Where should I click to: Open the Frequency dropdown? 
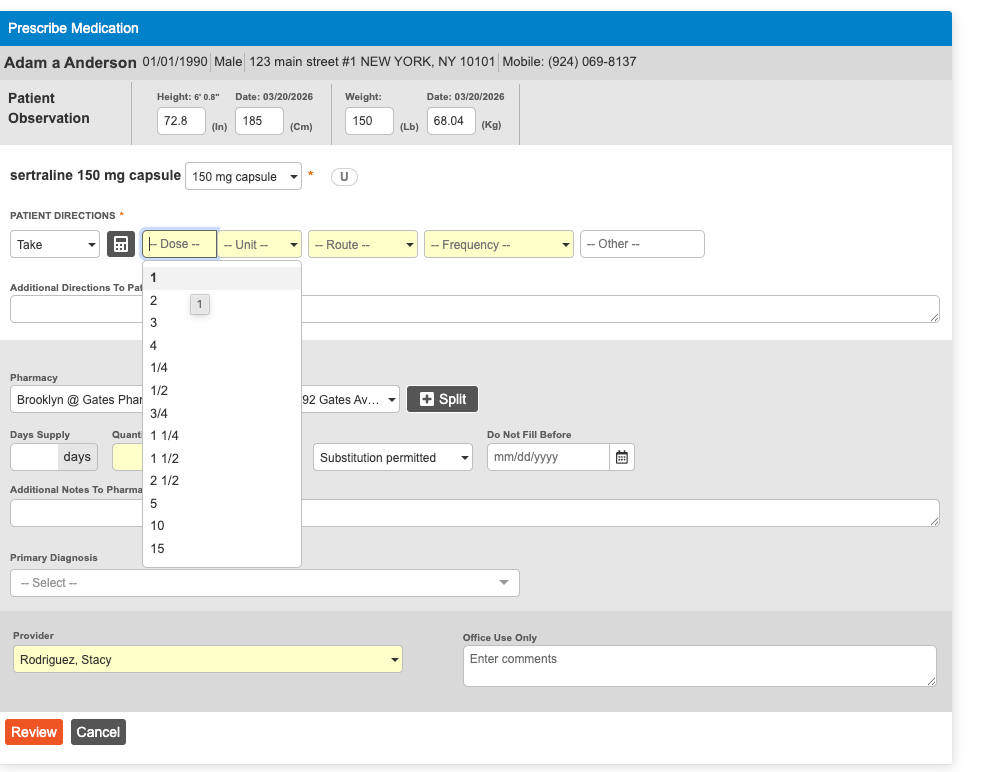click(498, 244)
